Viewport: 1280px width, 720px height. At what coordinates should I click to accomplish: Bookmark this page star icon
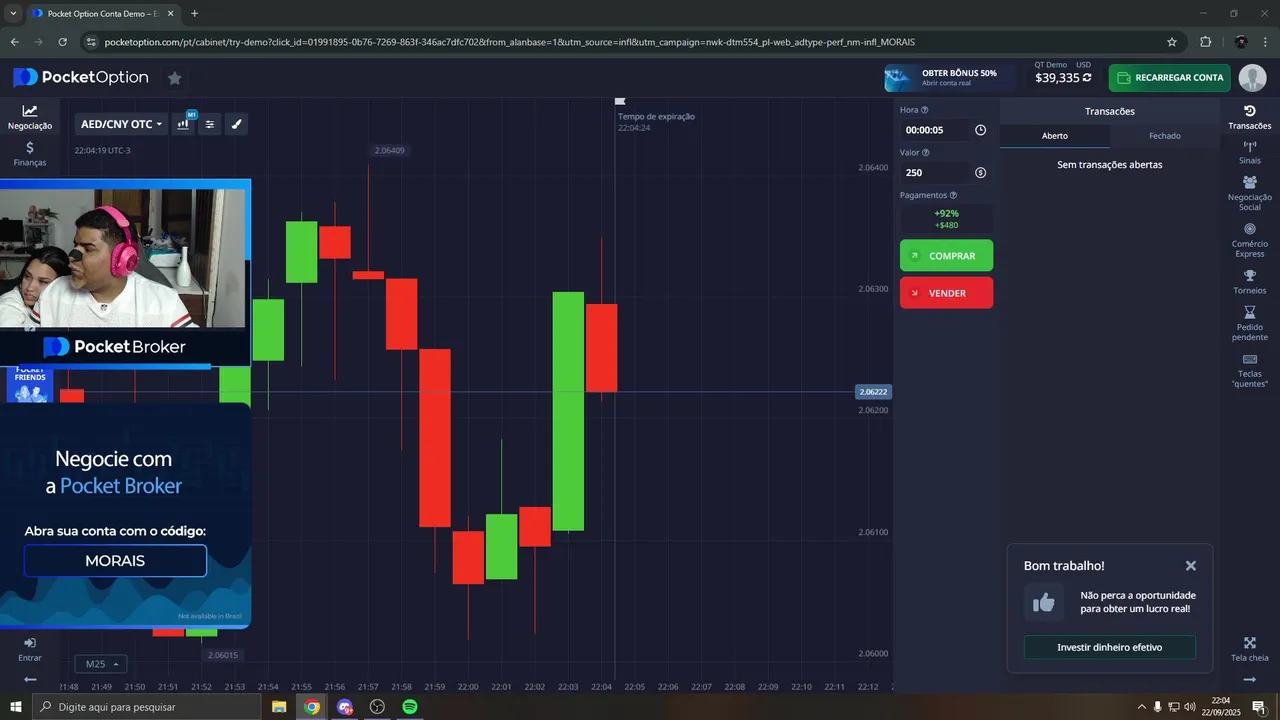click(1172, 42)
